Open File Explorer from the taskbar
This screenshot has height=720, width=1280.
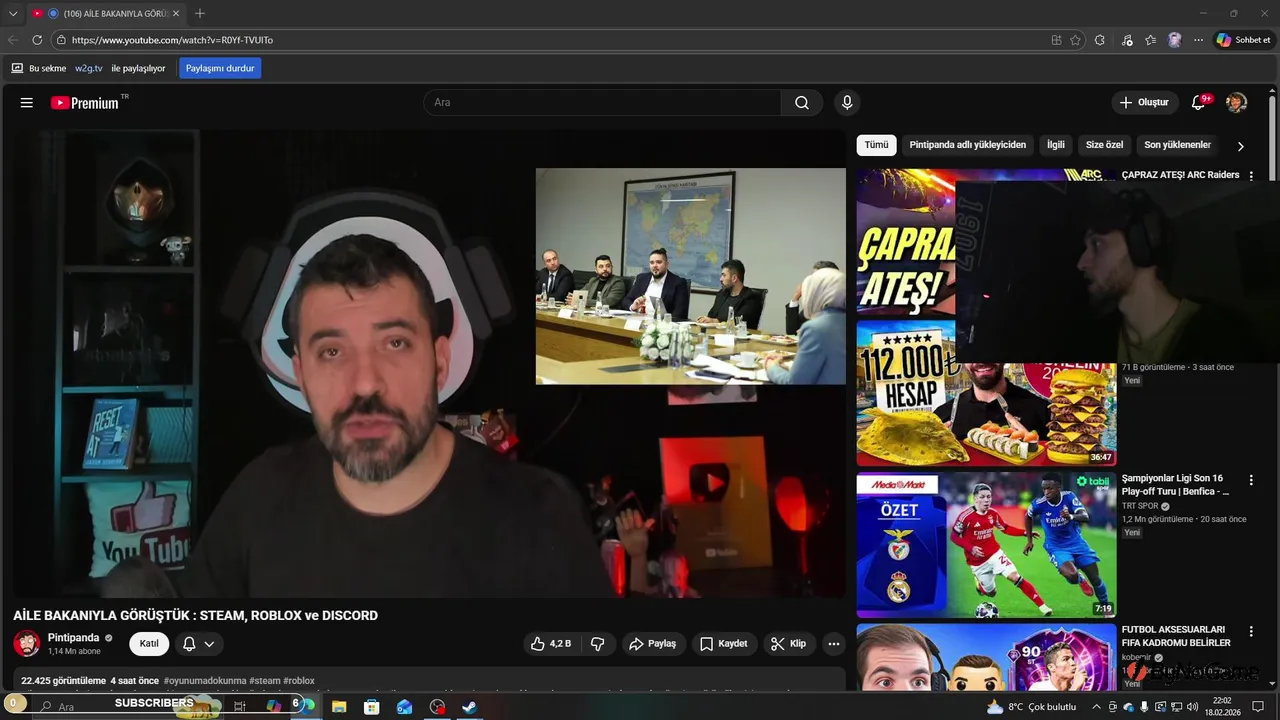click(x=338, y=706)
